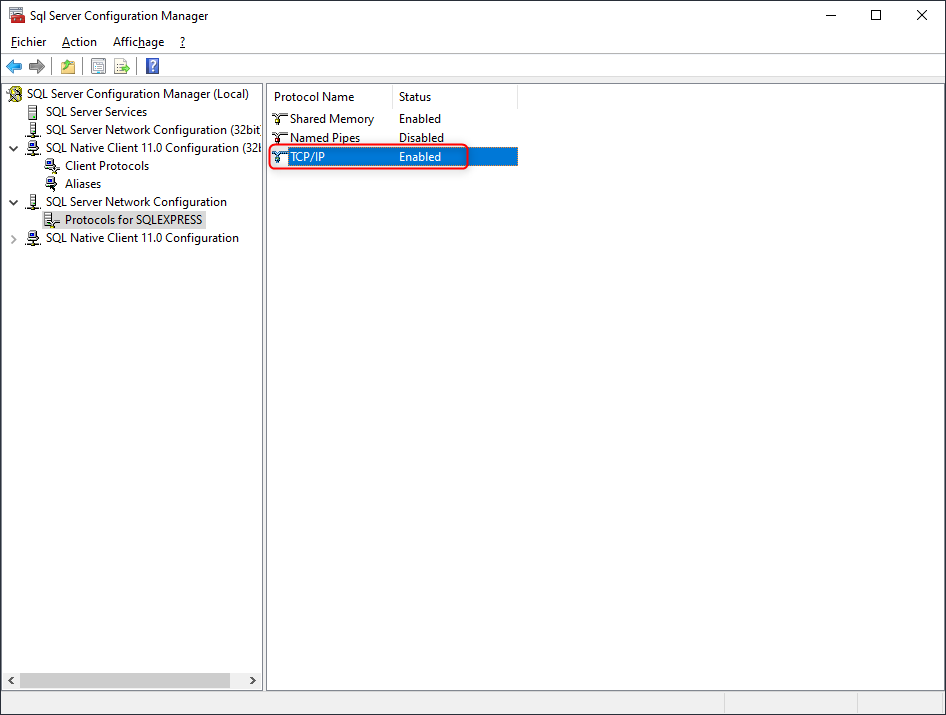Collapse the expanded SQL Server Network Configuration node
The image size is (946, 715).
13,202
